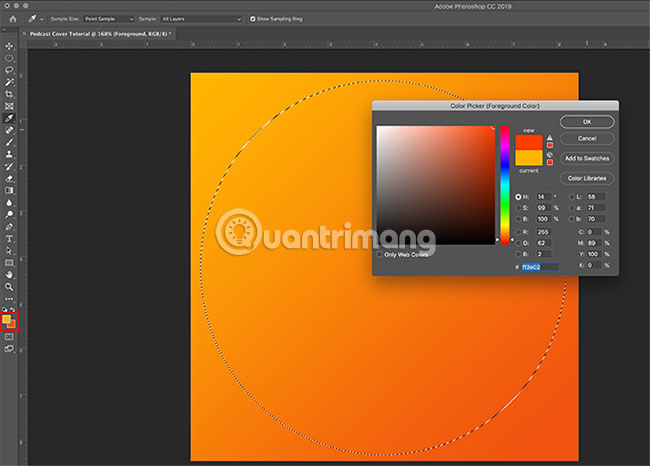Change screen mode icon at toolbox bottom
The image size is (650, 466).
click(9, 349)
